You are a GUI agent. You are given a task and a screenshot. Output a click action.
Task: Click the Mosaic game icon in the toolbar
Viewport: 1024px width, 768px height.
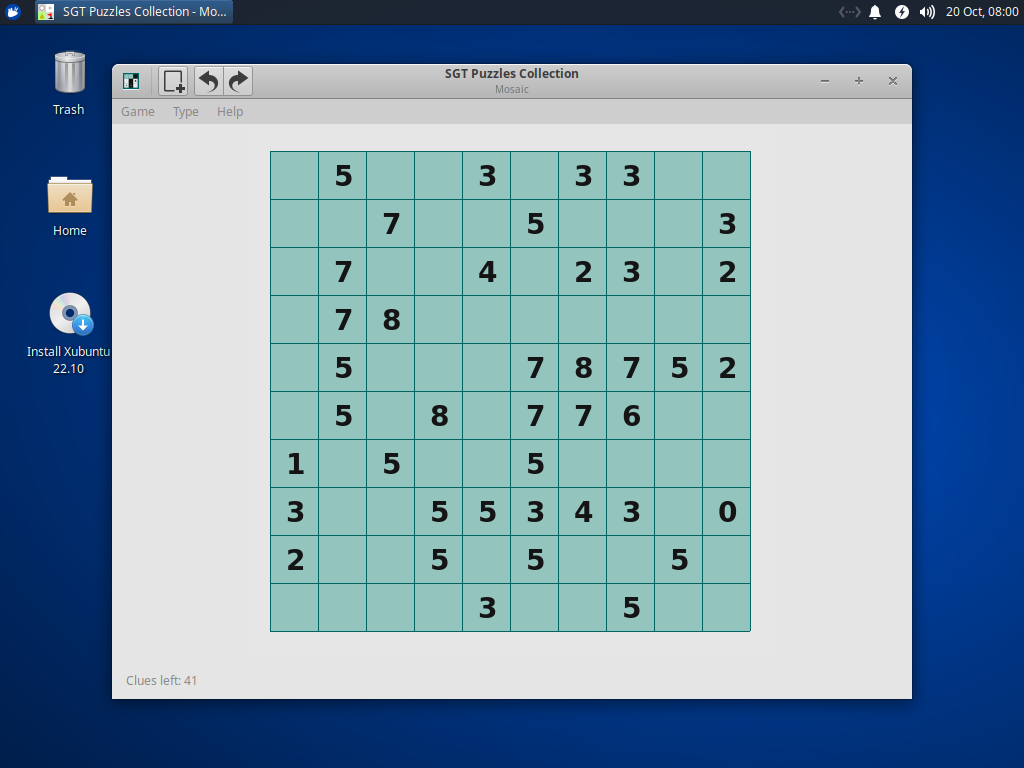pyautogui.click(x=131, y=81)
